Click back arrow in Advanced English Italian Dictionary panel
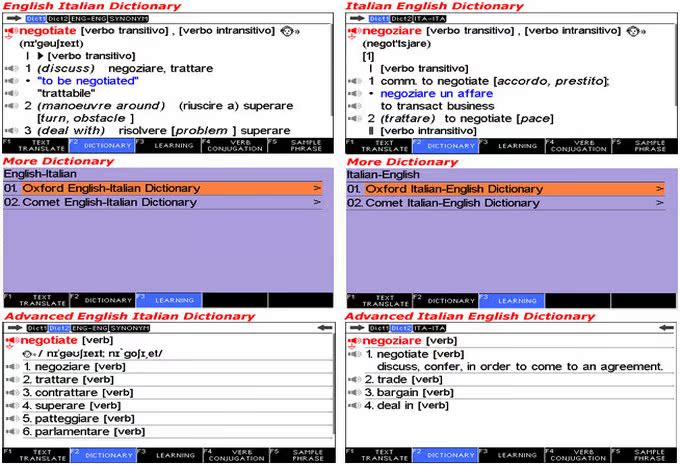 (x=325, y=328)
